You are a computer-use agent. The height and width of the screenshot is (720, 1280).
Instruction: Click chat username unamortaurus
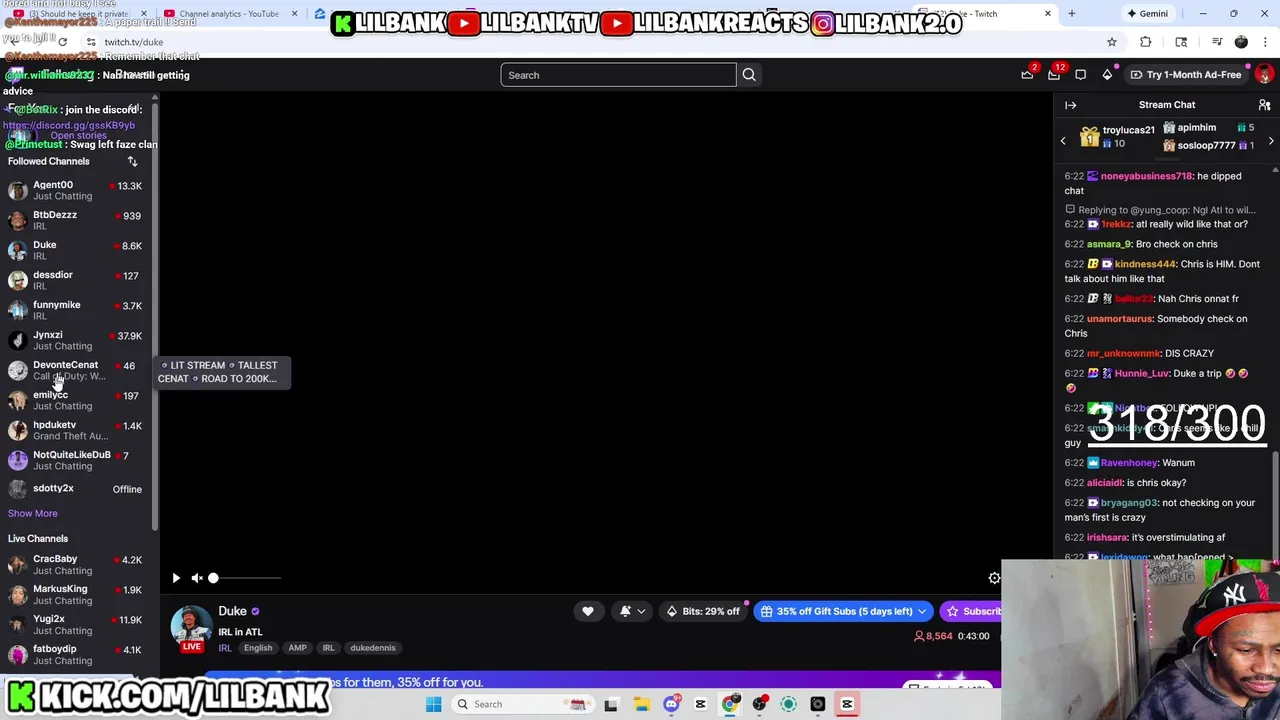pyautogui.click(x=1119, y=319)
